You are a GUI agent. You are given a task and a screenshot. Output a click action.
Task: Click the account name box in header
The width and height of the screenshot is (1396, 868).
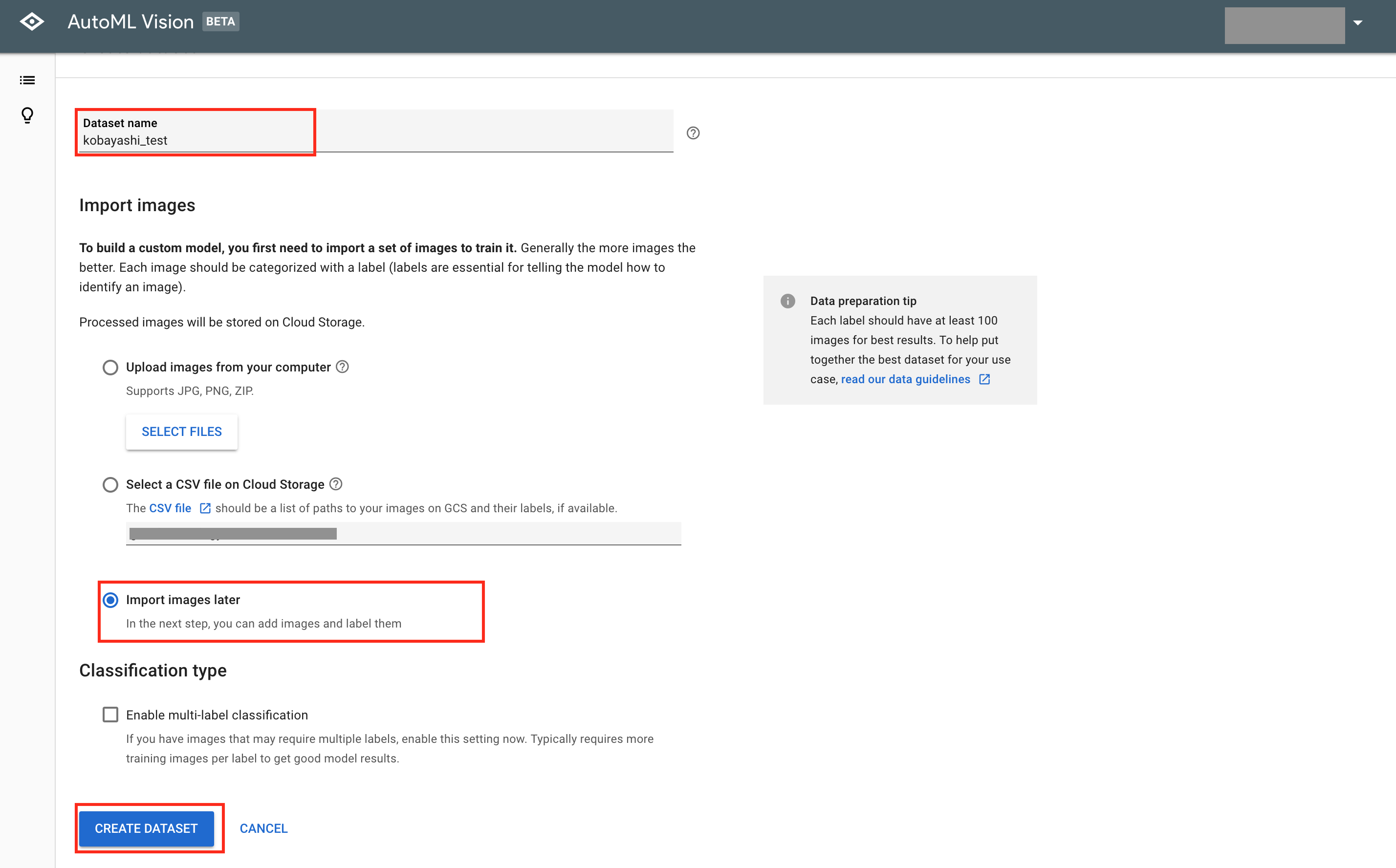click(x=1285, y=25)
